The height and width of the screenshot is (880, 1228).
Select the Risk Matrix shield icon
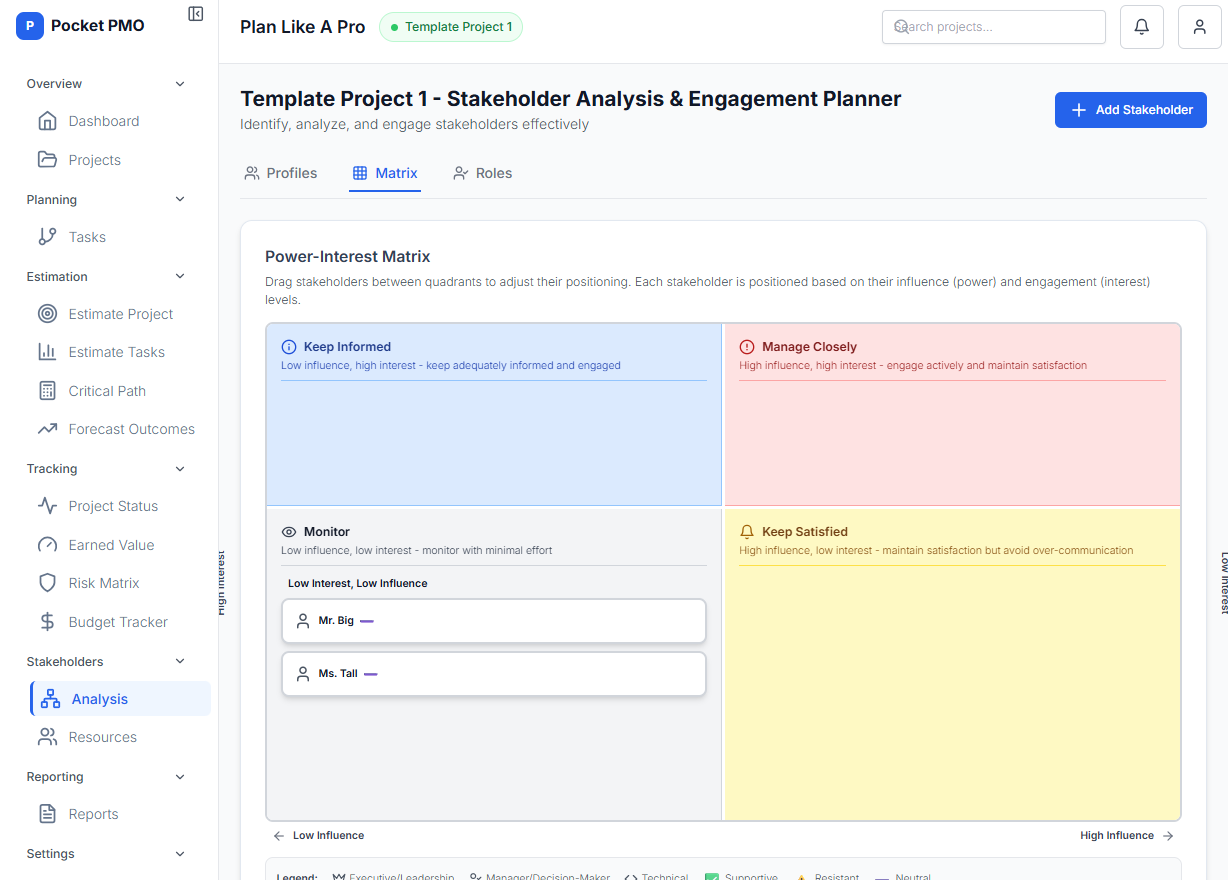click(x=48, y=582)
